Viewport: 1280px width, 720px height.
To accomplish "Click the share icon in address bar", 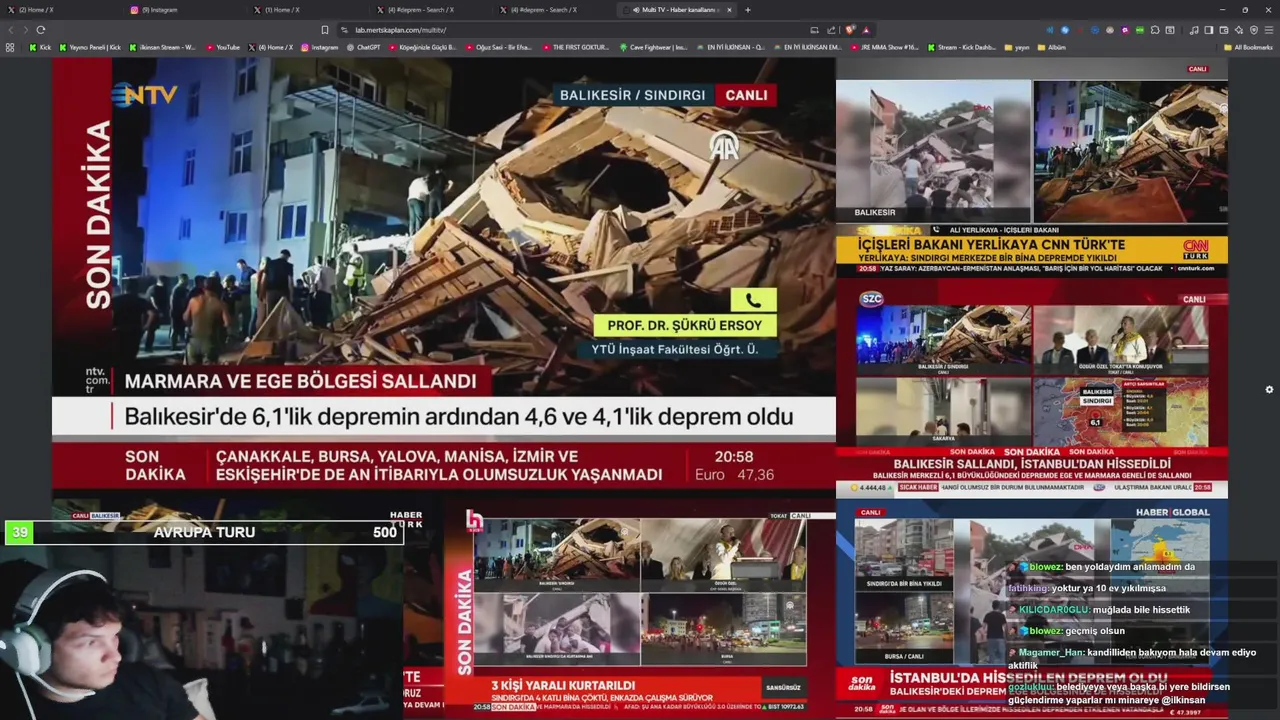I will coord(831,30).
